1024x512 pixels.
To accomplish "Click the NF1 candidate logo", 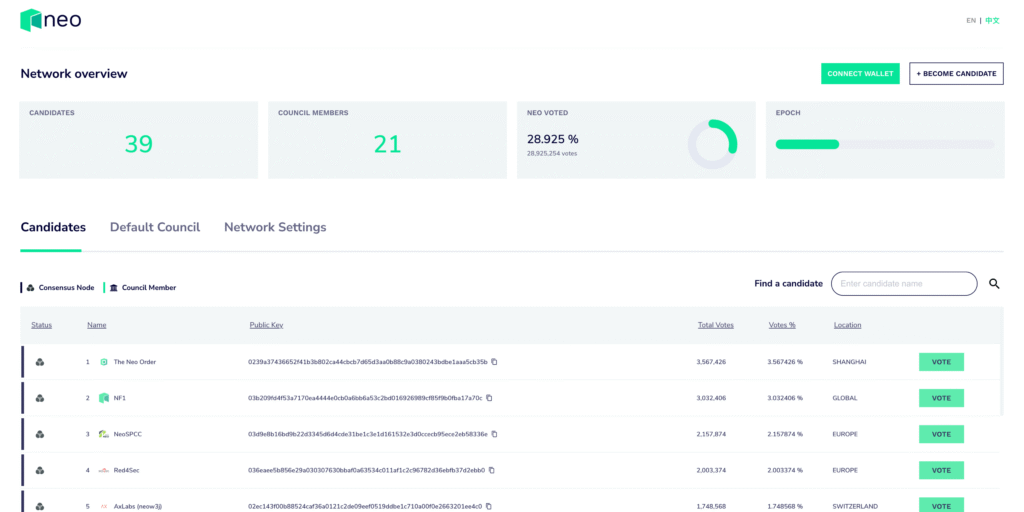I will tap(104, 398).
